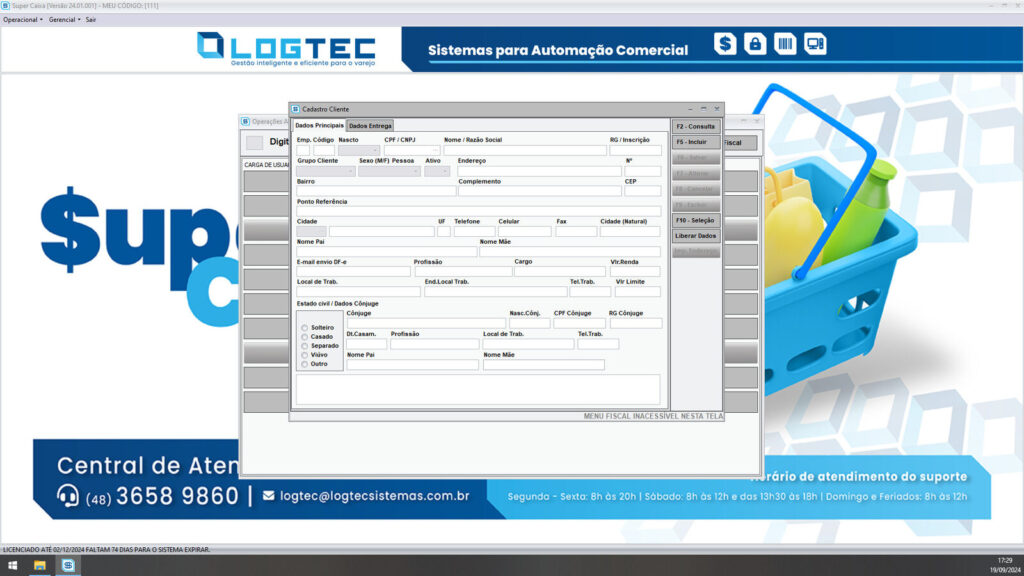Click the Cadastro Cliente window title icon

point(295,109)
